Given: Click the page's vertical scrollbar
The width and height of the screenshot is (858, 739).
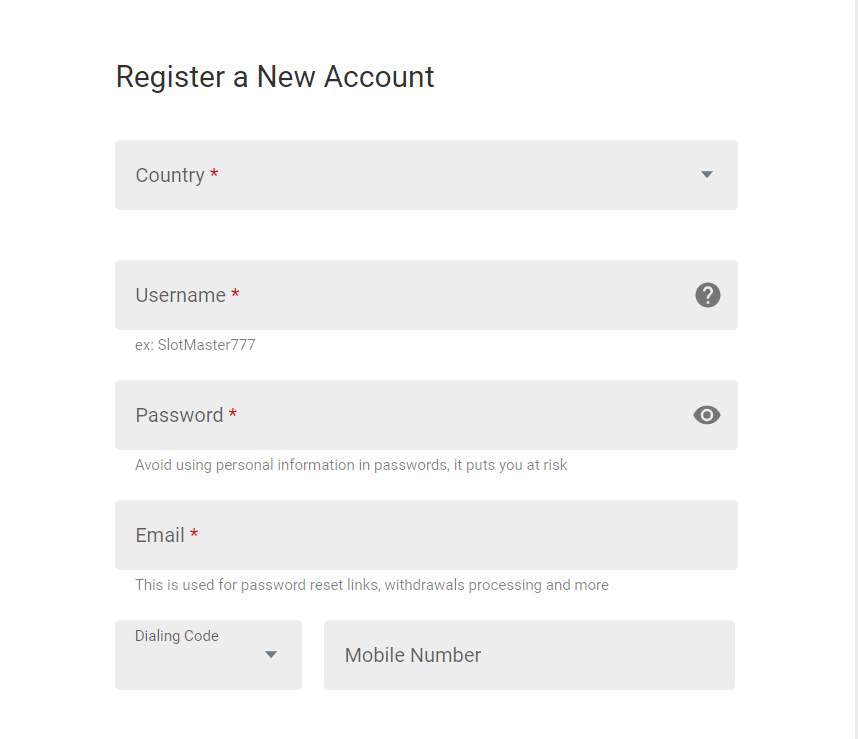Looking at the screenshot, I should tap(856, 369).
